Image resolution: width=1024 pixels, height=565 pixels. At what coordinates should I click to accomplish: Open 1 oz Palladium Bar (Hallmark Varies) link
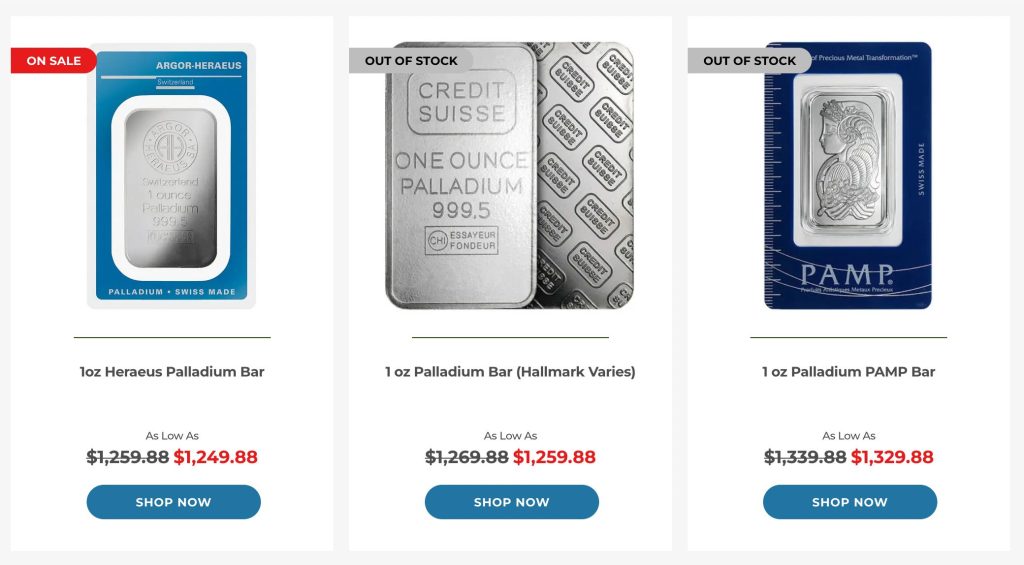pyautogui.click(x=510, y=372)
